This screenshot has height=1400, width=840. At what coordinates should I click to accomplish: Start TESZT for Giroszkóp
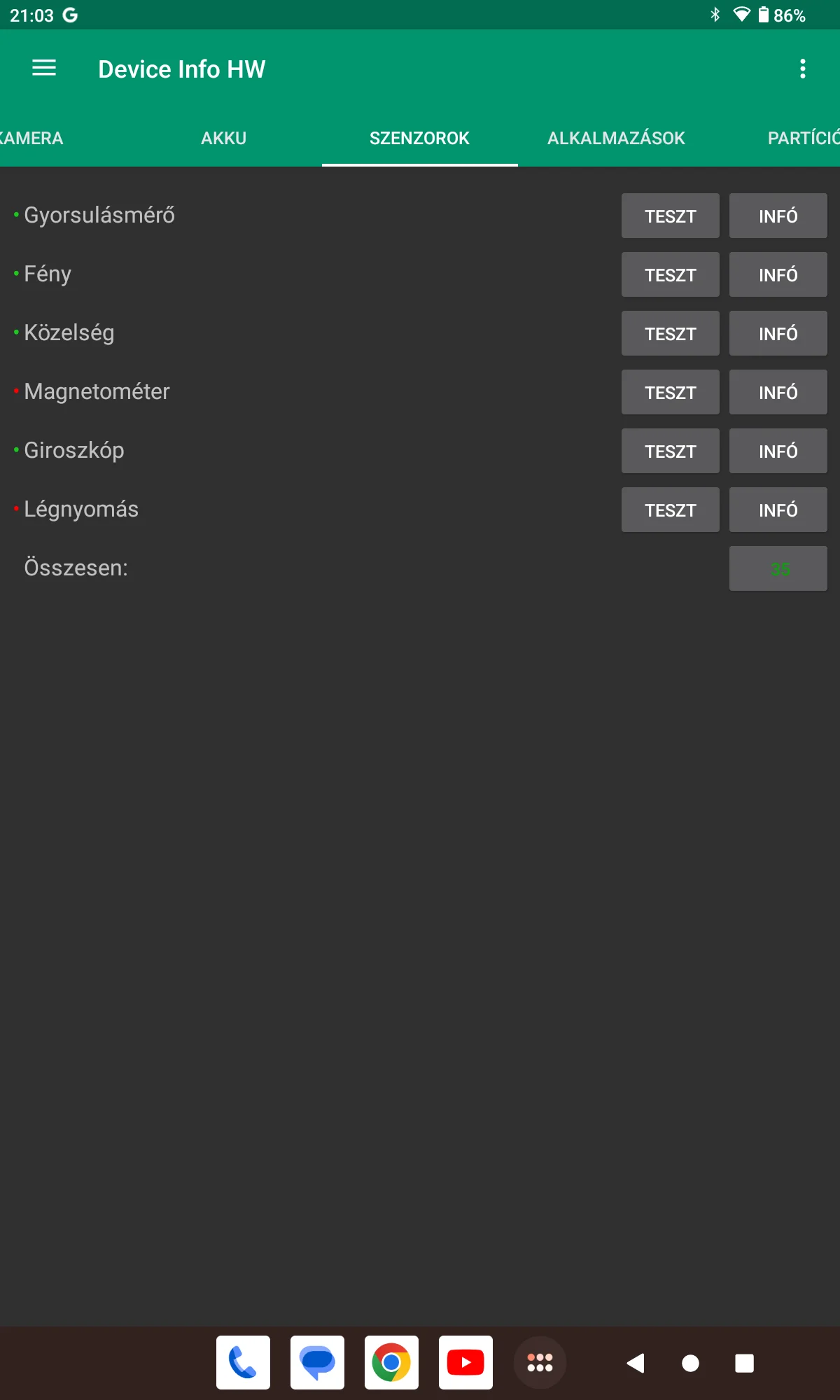[x=670, y=451]
